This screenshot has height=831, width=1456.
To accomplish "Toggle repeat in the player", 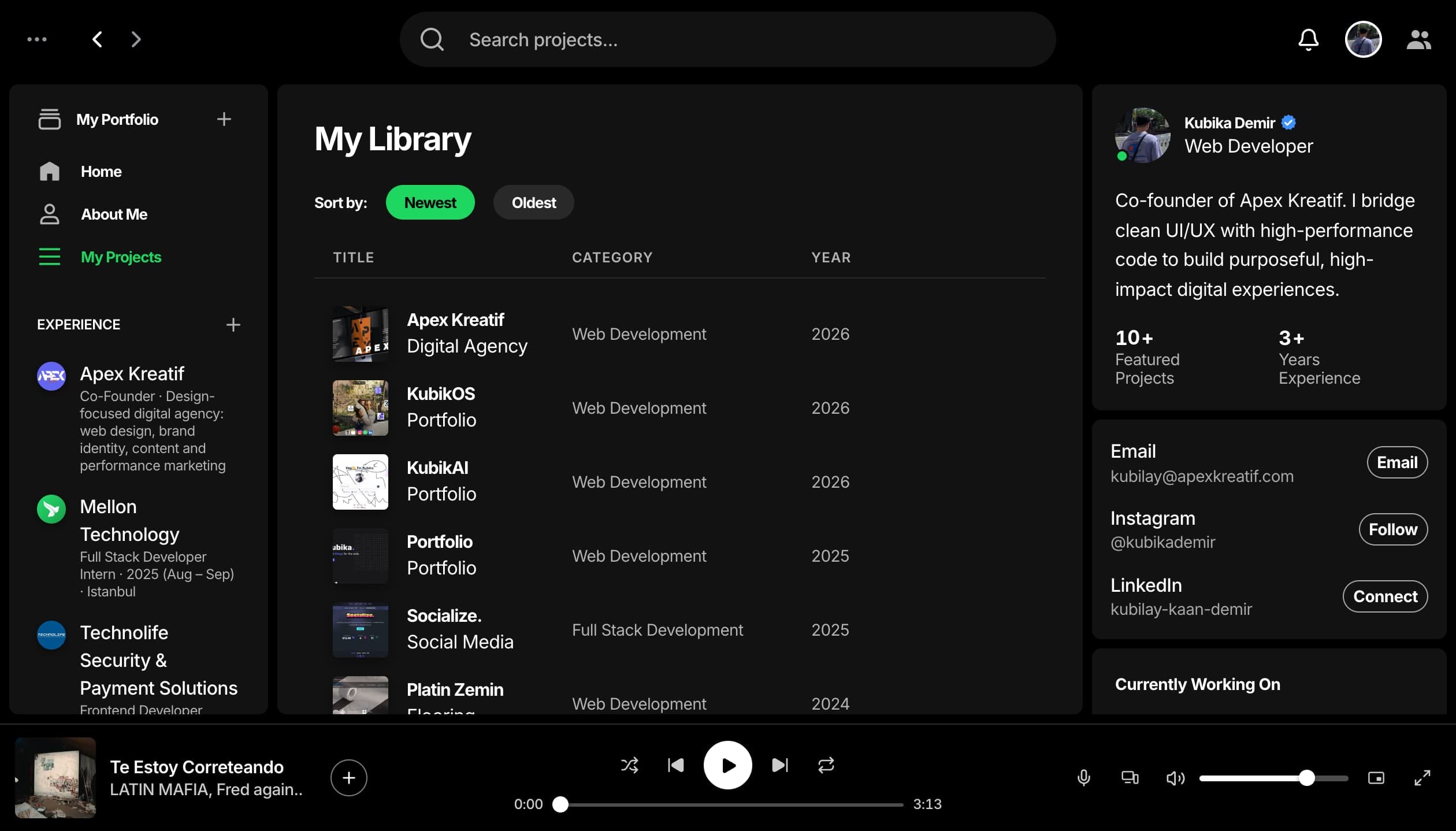I will tap(826, 765).
